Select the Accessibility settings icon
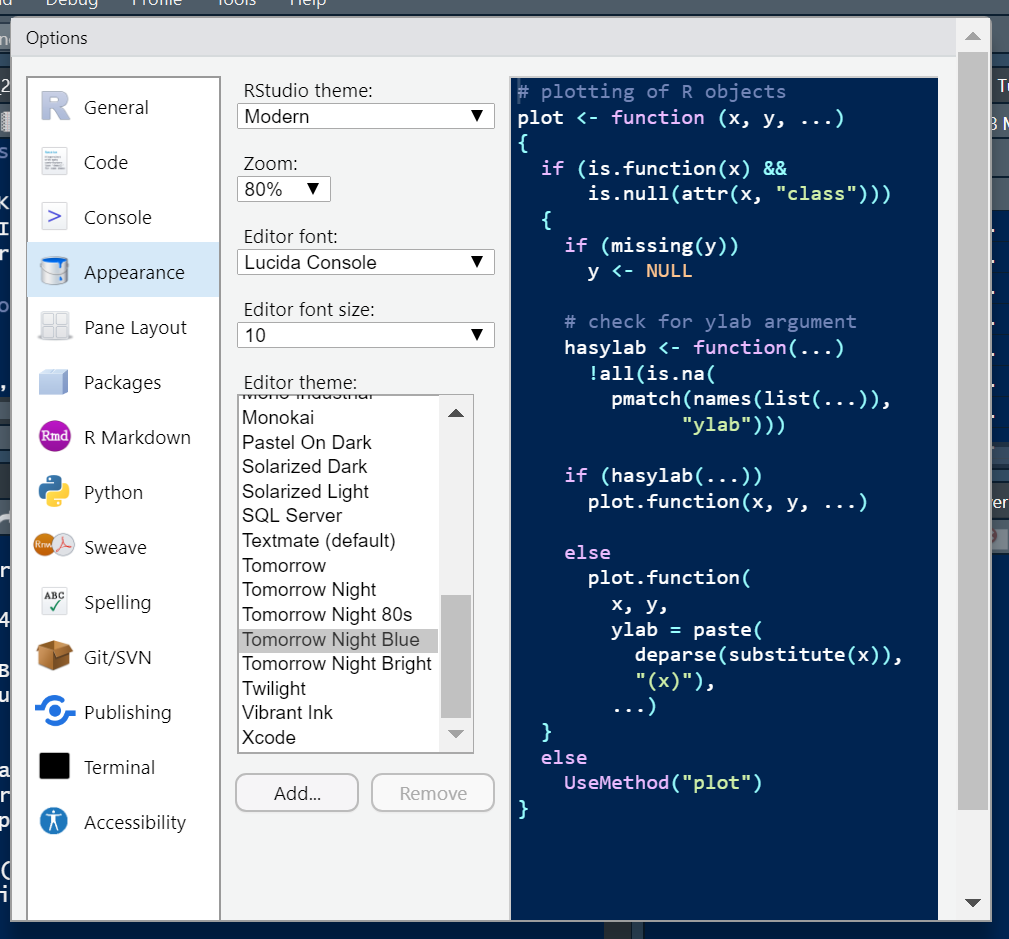 (51, 822)
